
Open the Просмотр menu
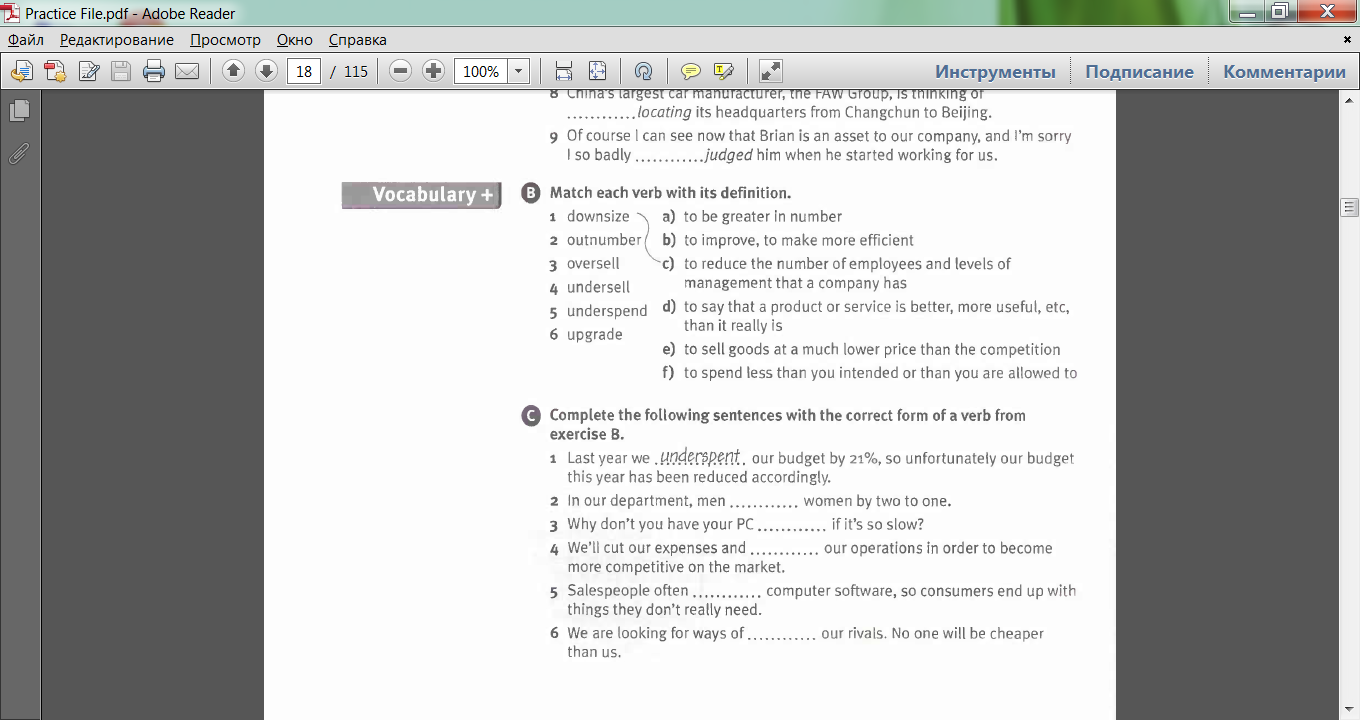[x=225, y=40]
